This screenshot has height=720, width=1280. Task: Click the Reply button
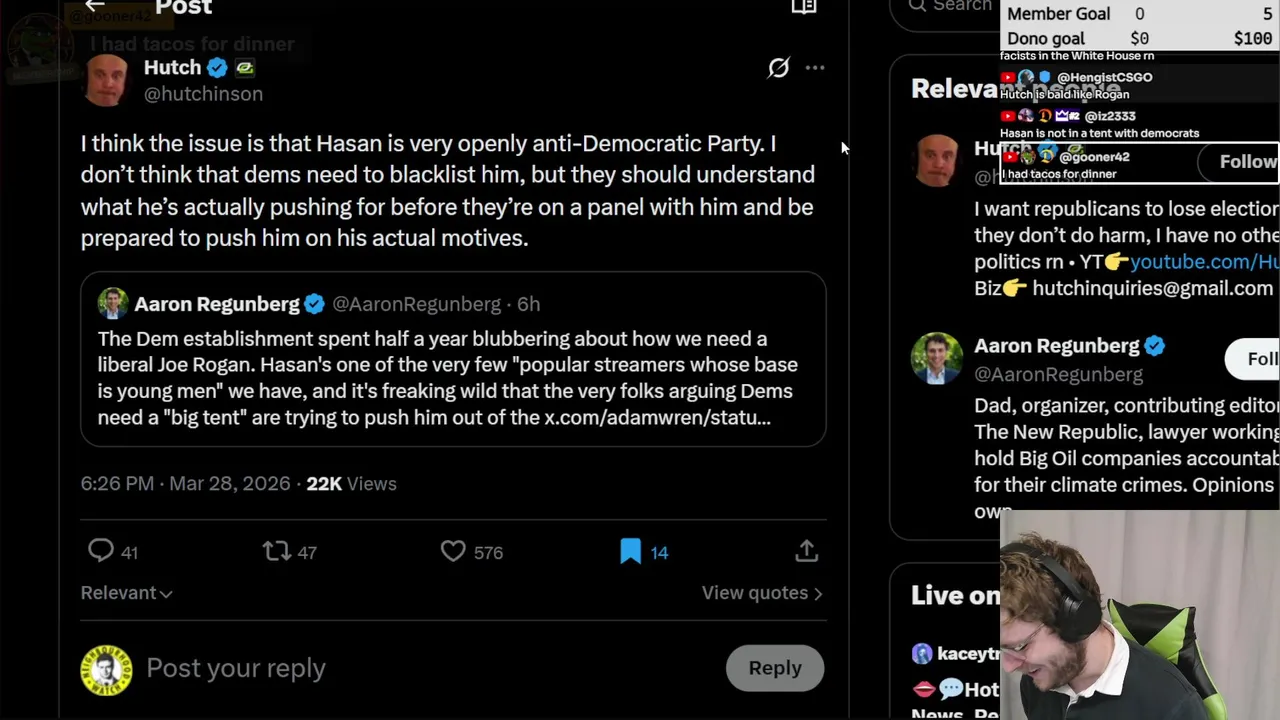tap(774, 668)
